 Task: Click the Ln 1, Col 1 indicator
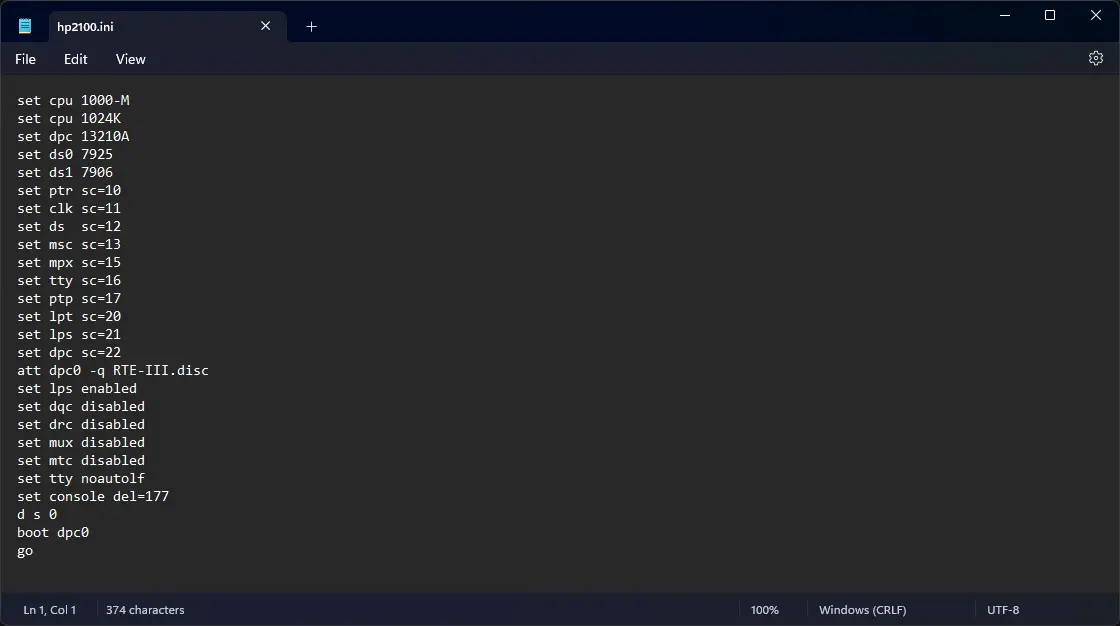click(x=50, y=610)
